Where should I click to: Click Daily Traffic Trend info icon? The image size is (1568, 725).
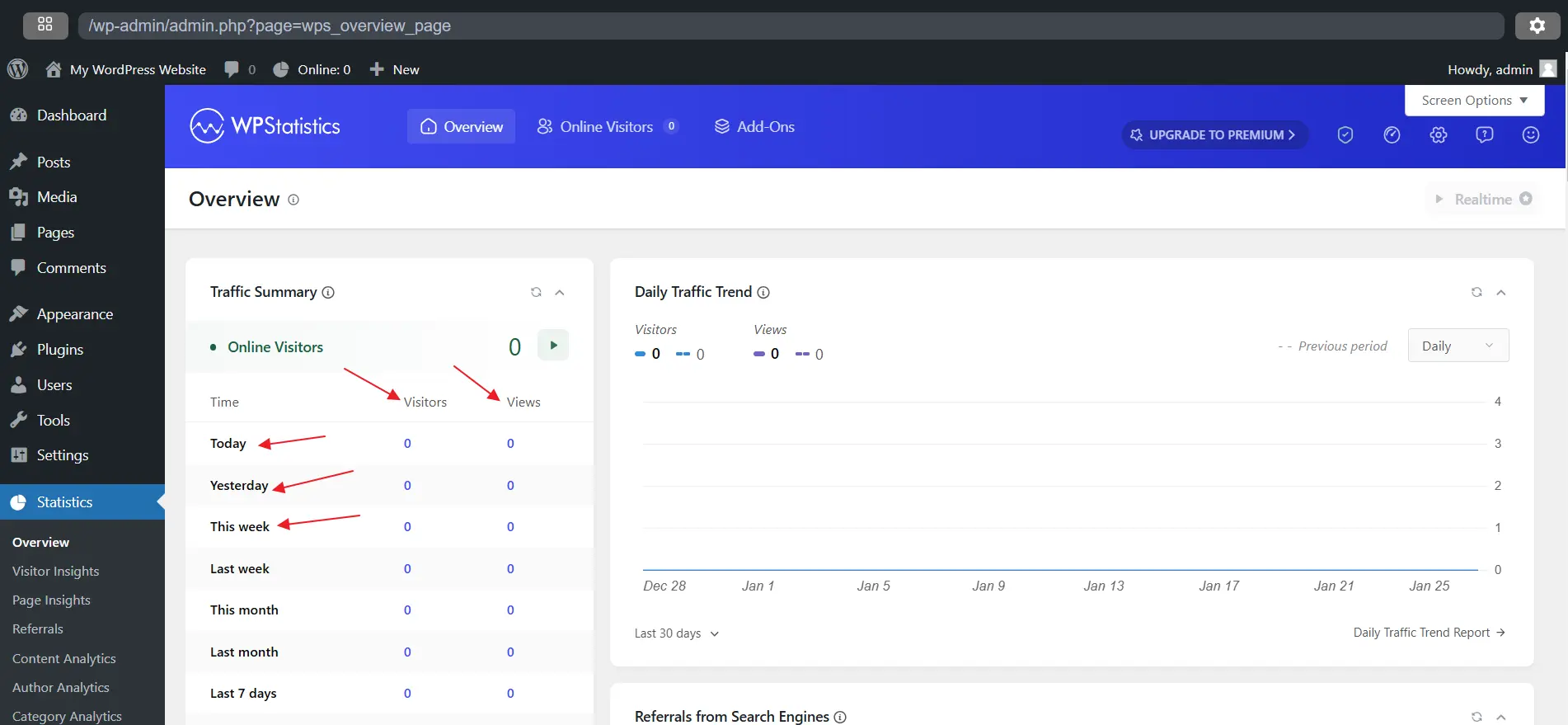pos(763,292)
